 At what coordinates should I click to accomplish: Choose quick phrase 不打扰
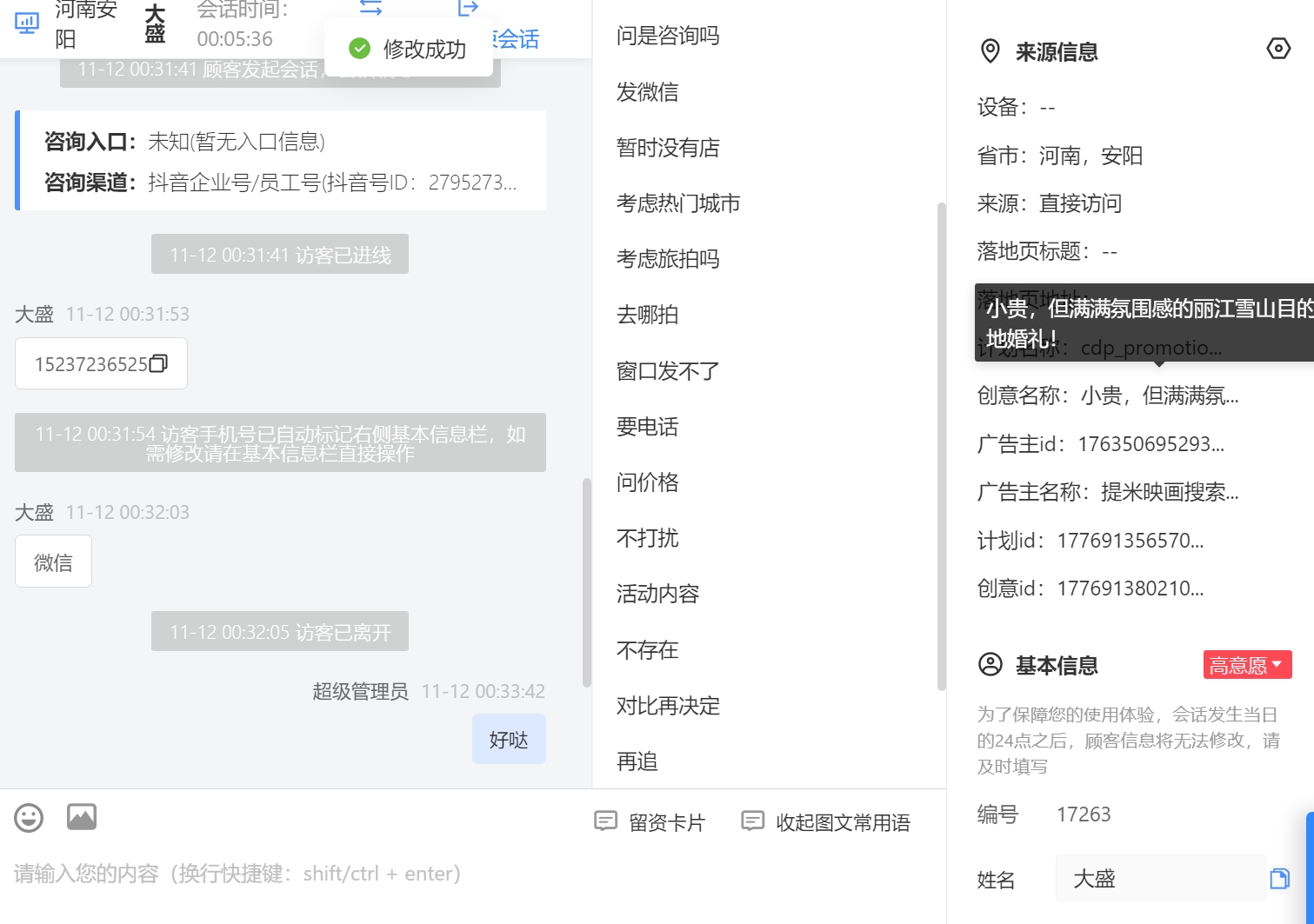[647, 537]
